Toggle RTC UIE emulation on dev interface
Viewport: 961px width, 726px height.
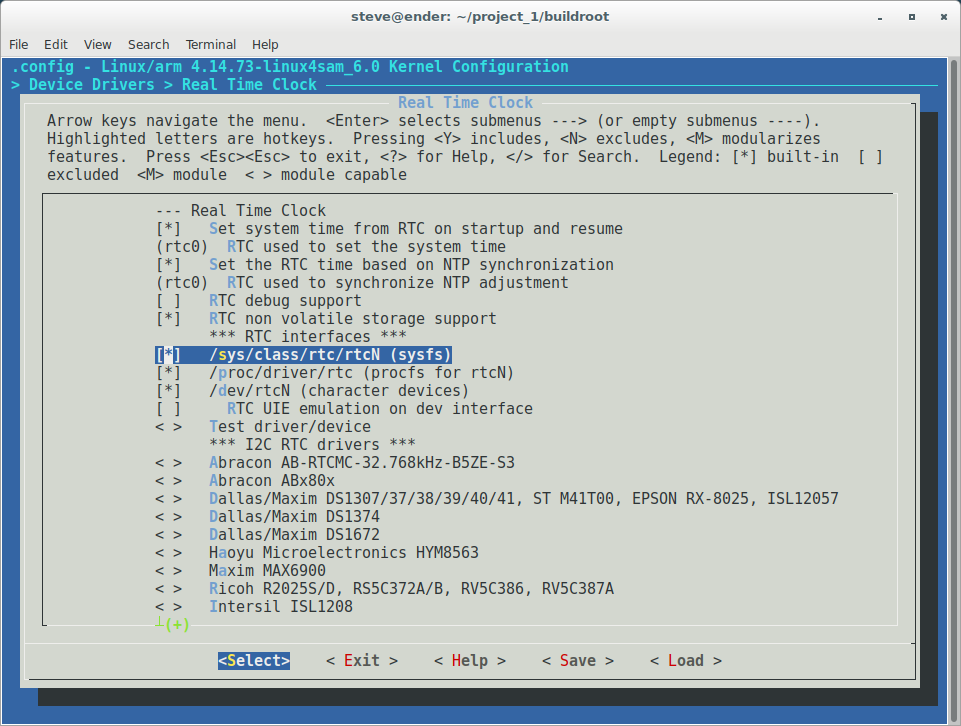(x=169, y=409)
